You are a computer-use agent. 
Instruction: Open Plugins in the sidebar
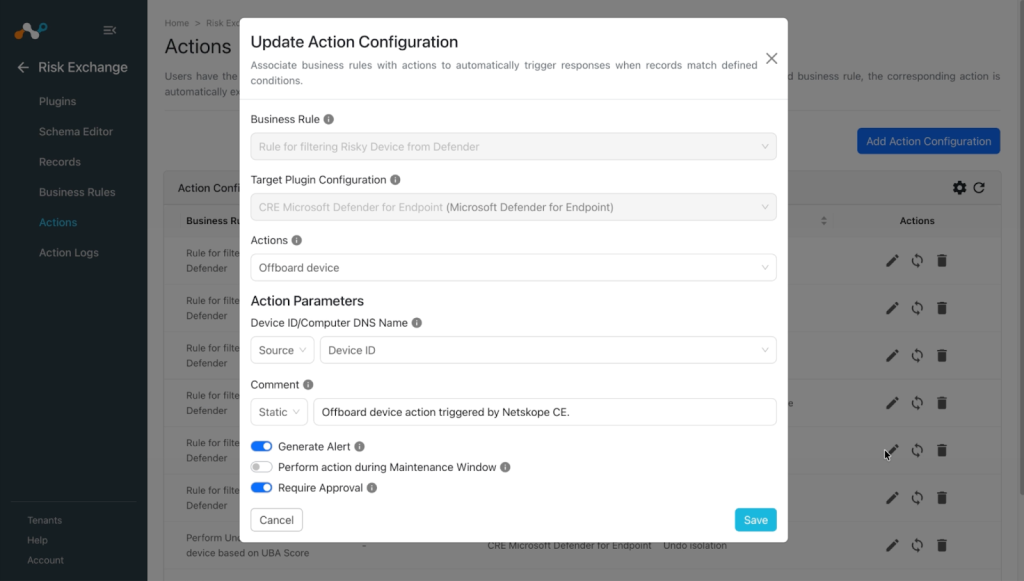click(x=57, y=101)
